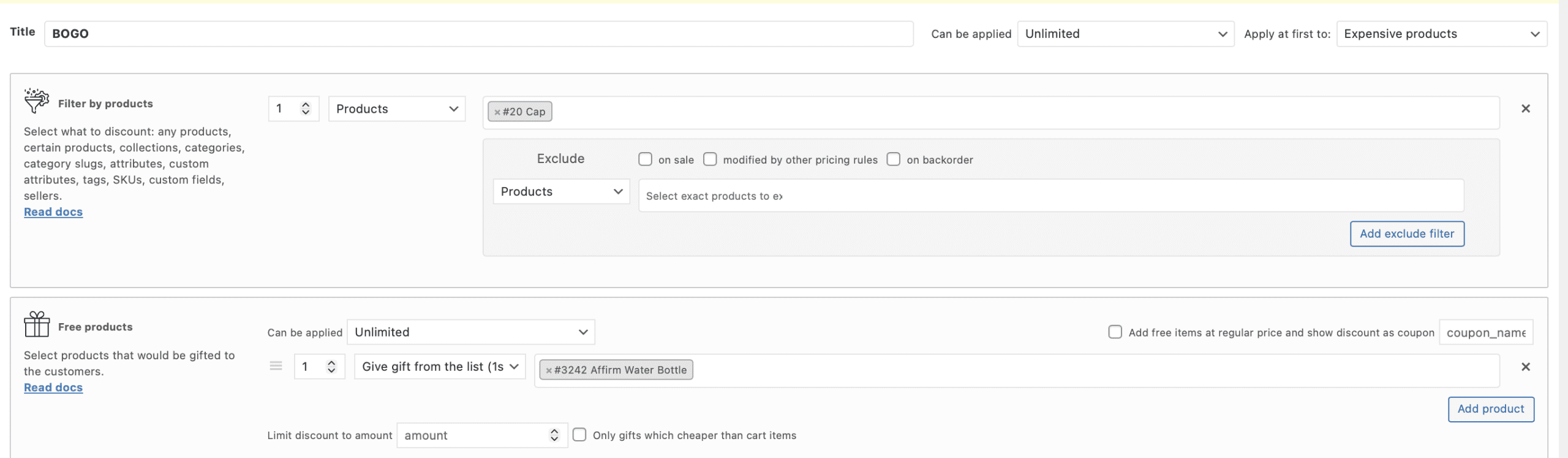Open the Apply at first to dropdown
The height and width of the screenshot is (458, 1568).
pos(1441,34)
